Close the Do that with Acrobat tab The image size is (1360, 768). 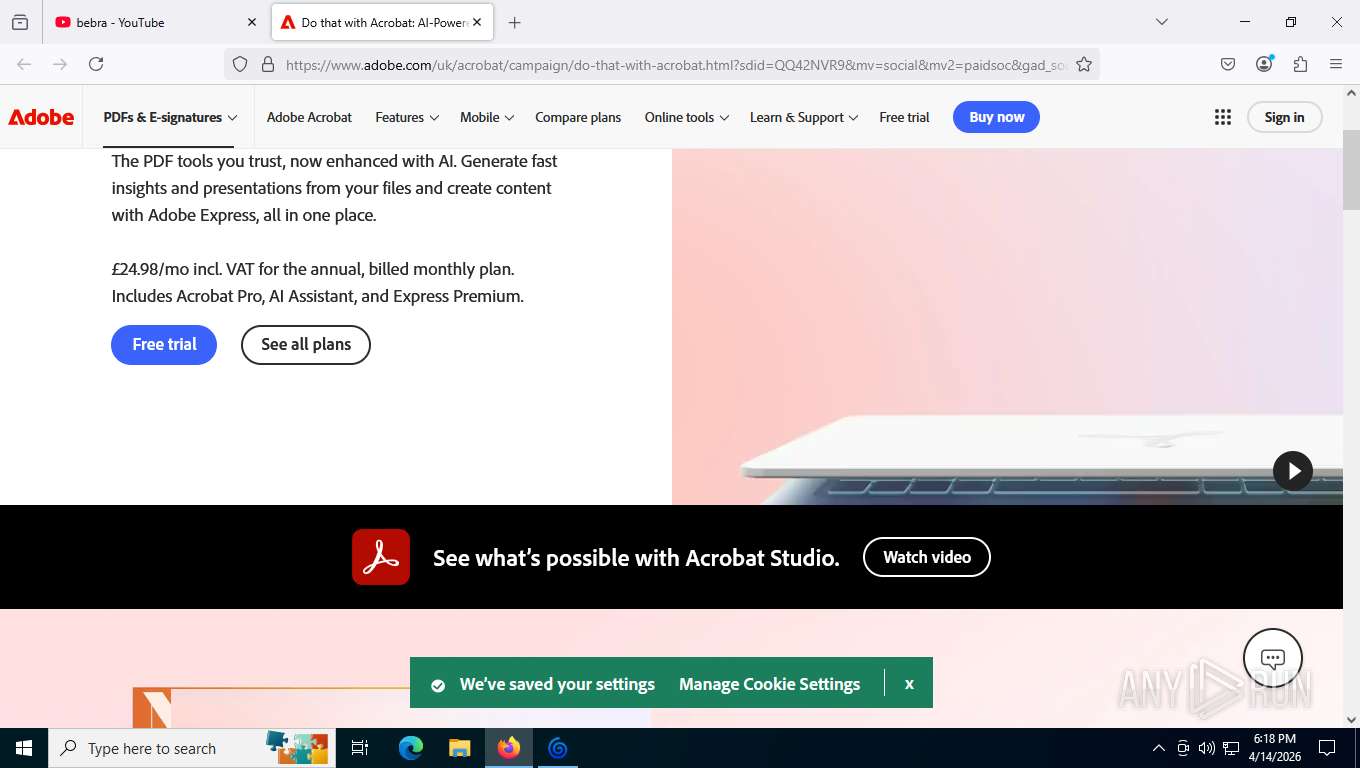tap(477, 22)
